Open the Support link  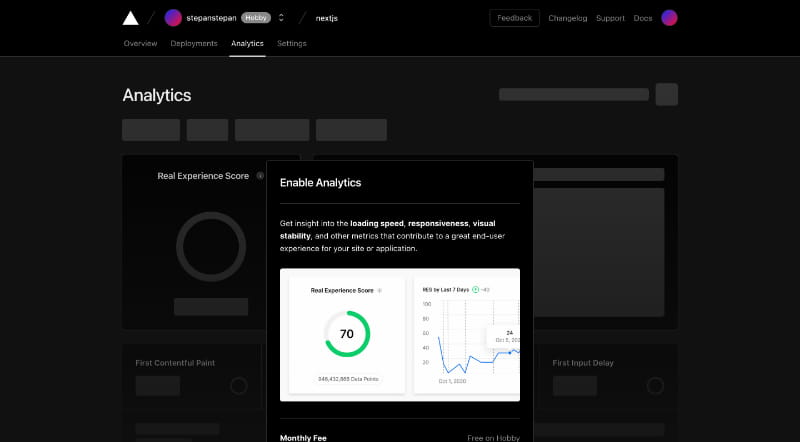[x=610, y=18]
